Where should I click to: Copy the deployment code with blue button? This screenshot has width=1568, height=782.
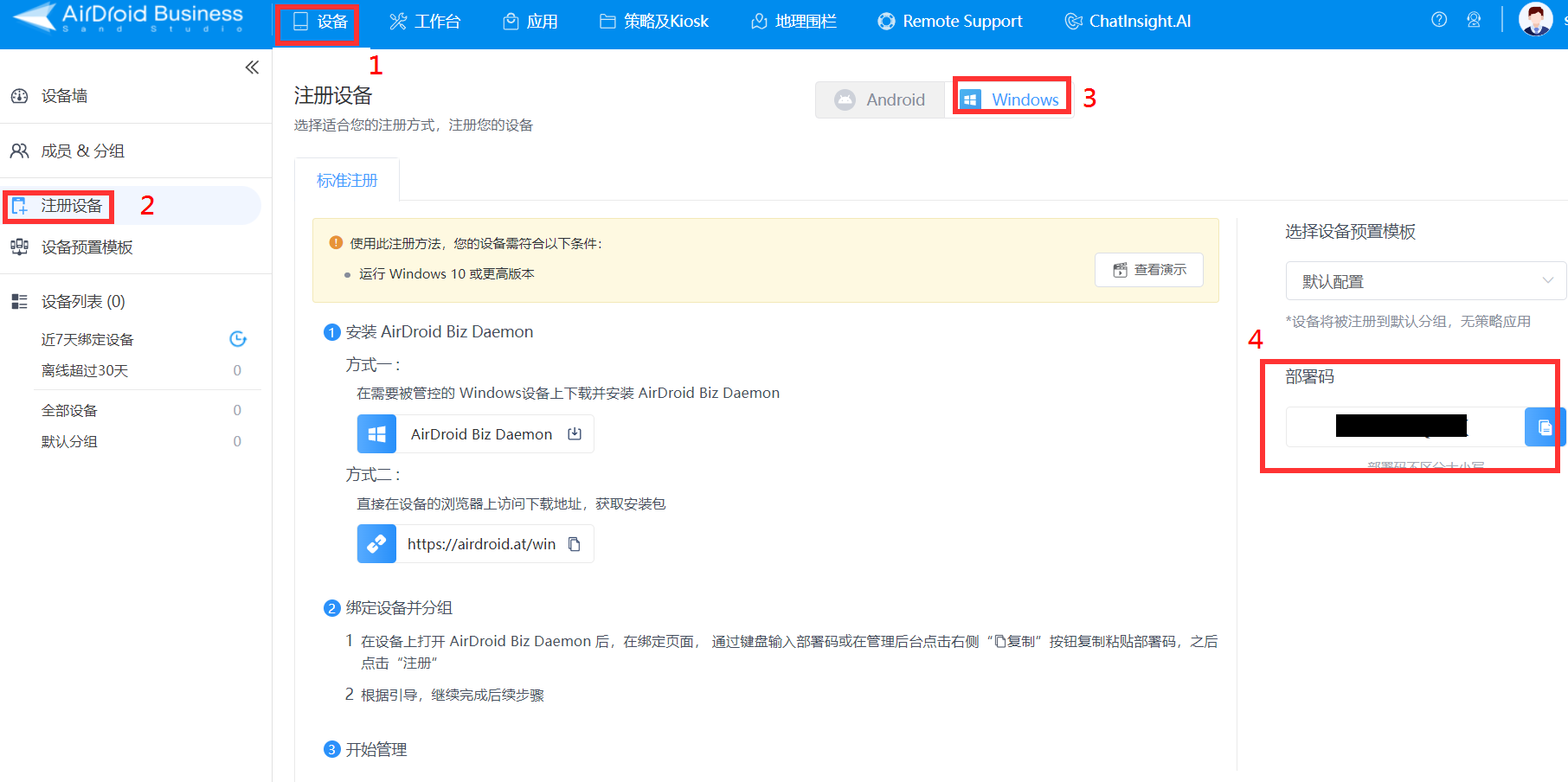(x=1545, y=426)
